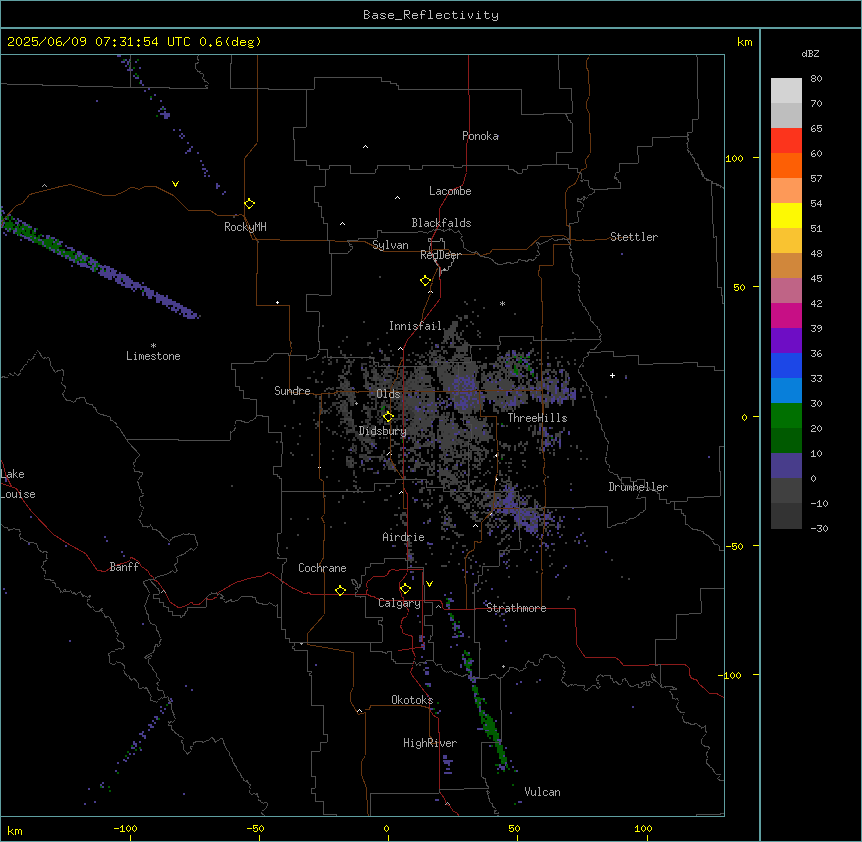The height and width of the screenshot is (842, 862).
Task: Click the RockyMH label
Action: 245,227
